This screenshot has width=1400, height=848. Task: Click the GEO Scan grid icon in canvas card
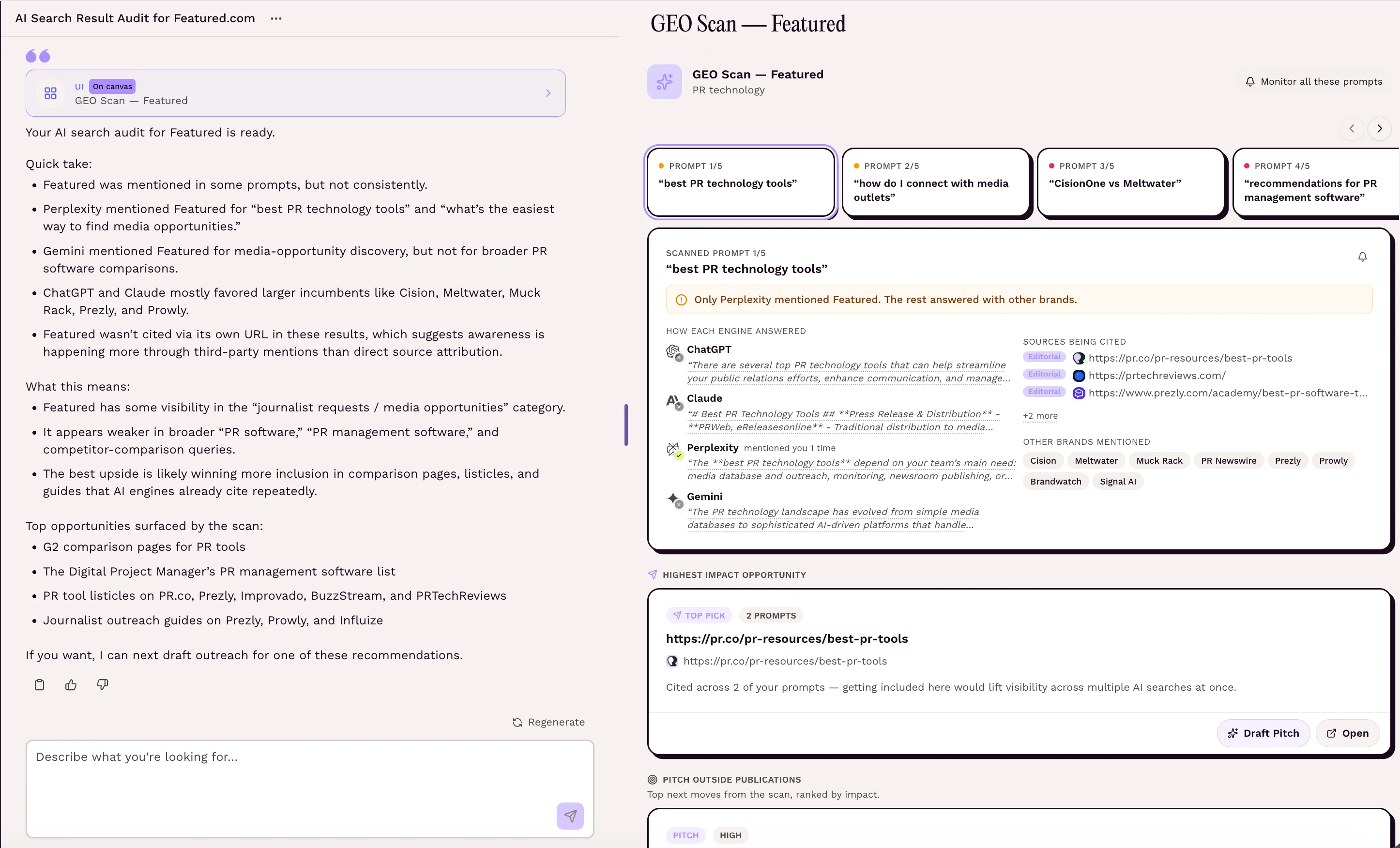pos(50,93)
